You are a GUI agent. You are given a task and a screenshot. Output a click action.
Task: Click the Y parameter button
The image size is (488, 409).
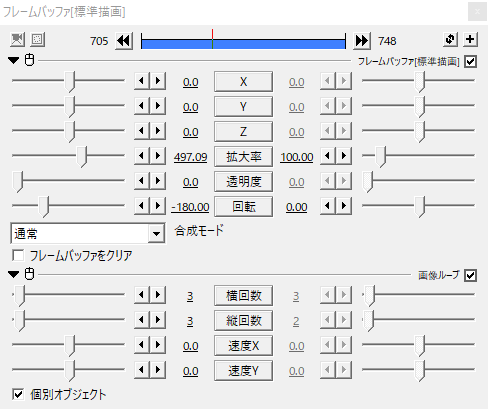coord(243,107)
